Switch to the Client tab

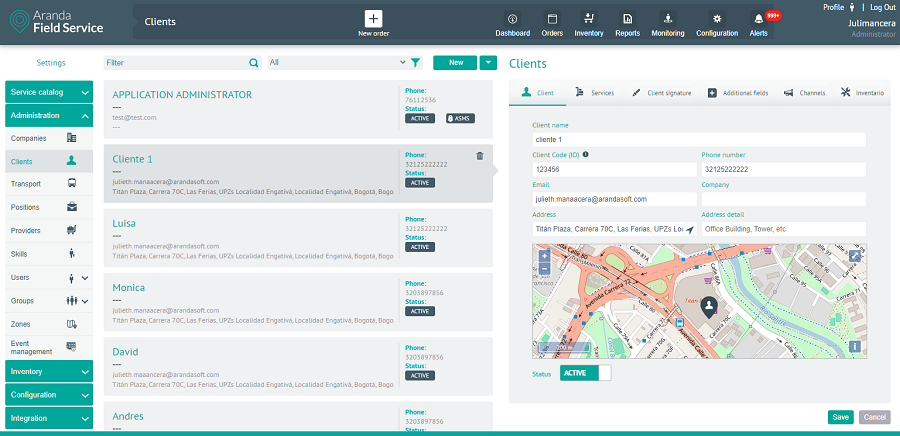pyautogui.click(x=538, y=92)
